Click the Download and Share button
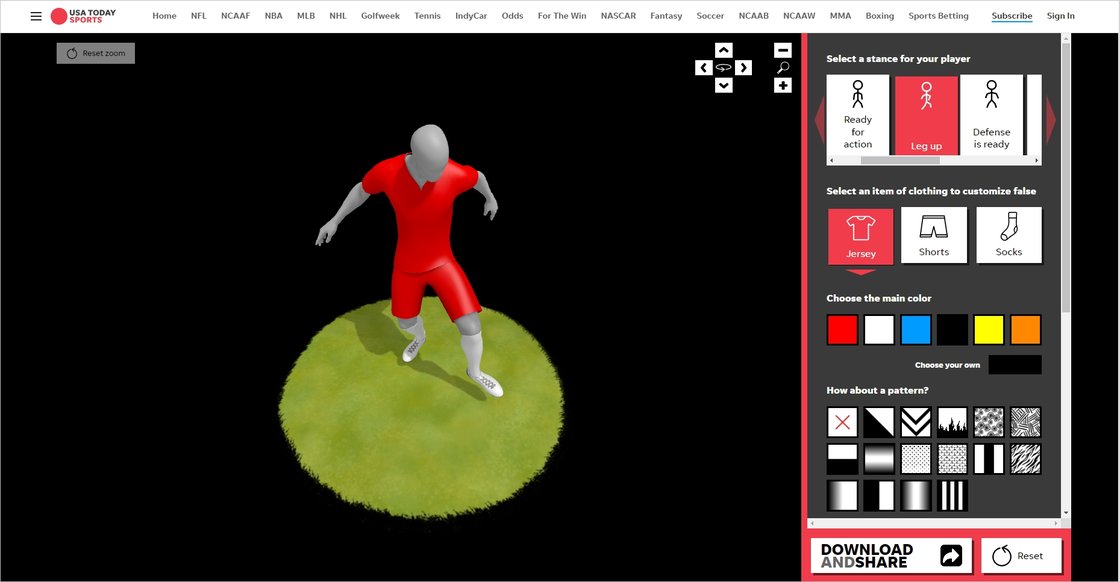The height and width of the screenshot is (582, 1120). coord(890,556)
